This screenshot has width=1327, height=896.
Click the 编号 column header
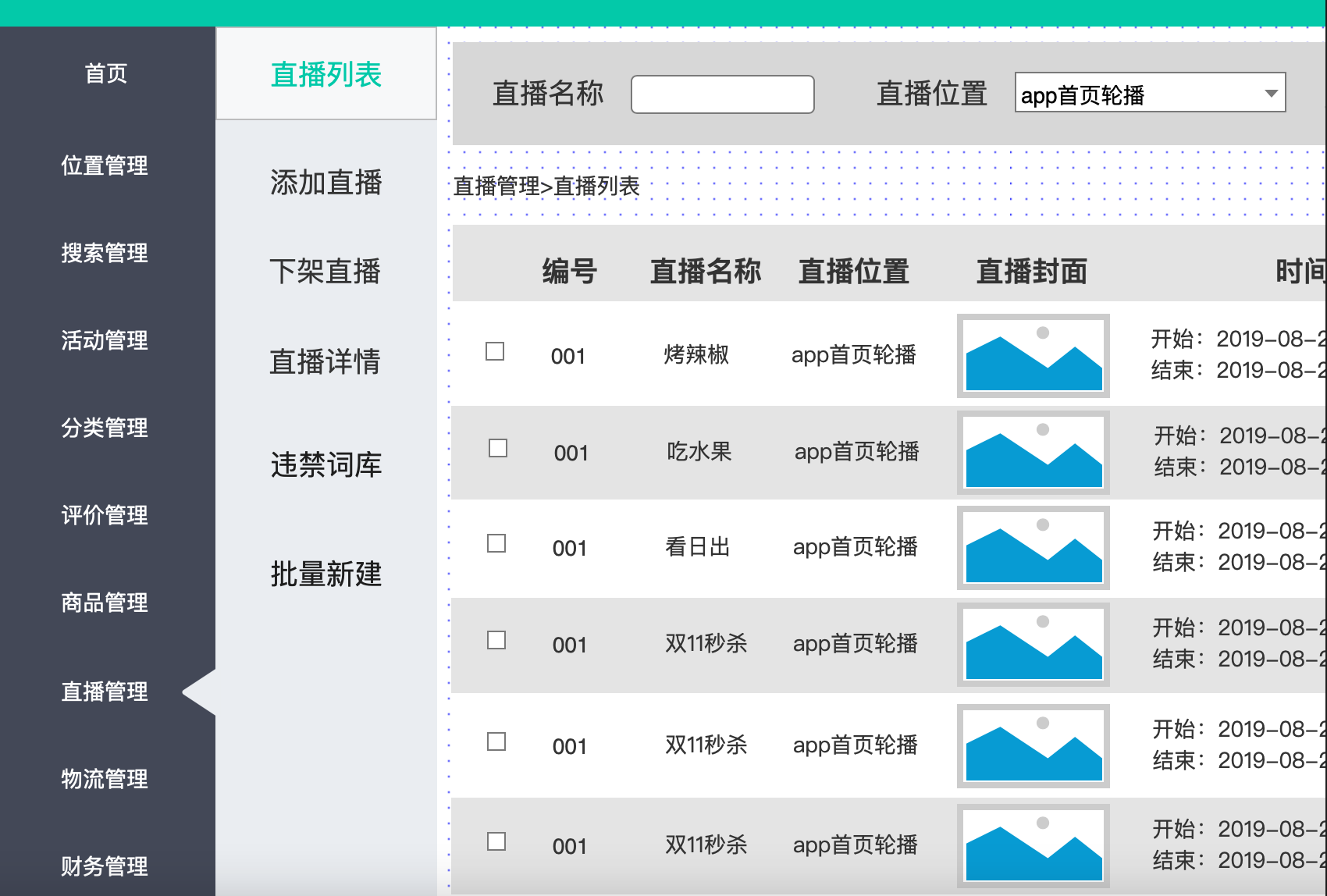pyautogui.click(x=570, y=272)
